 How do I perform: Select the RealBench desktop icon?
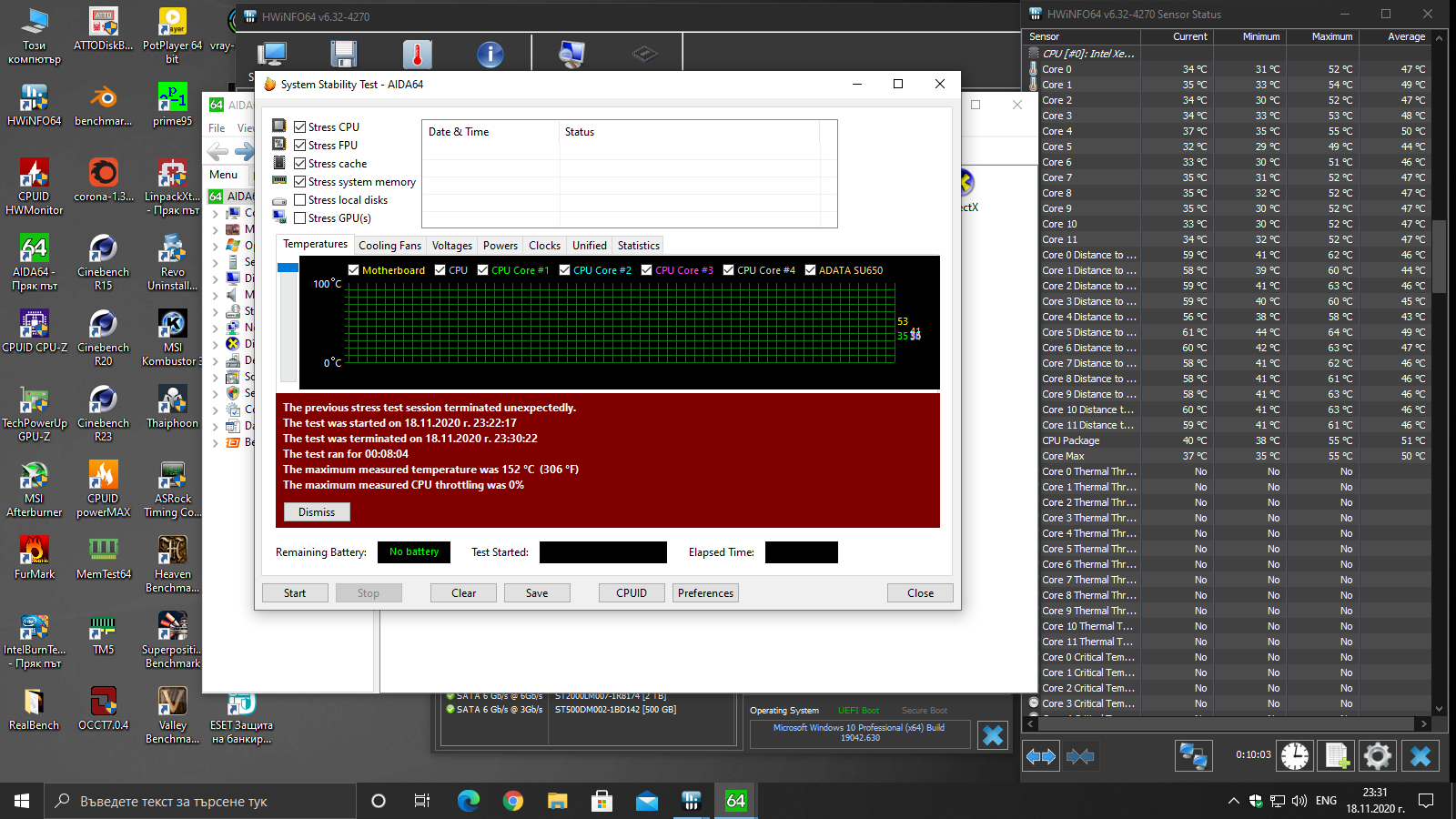pyautogui.click(x=35, y=709)
